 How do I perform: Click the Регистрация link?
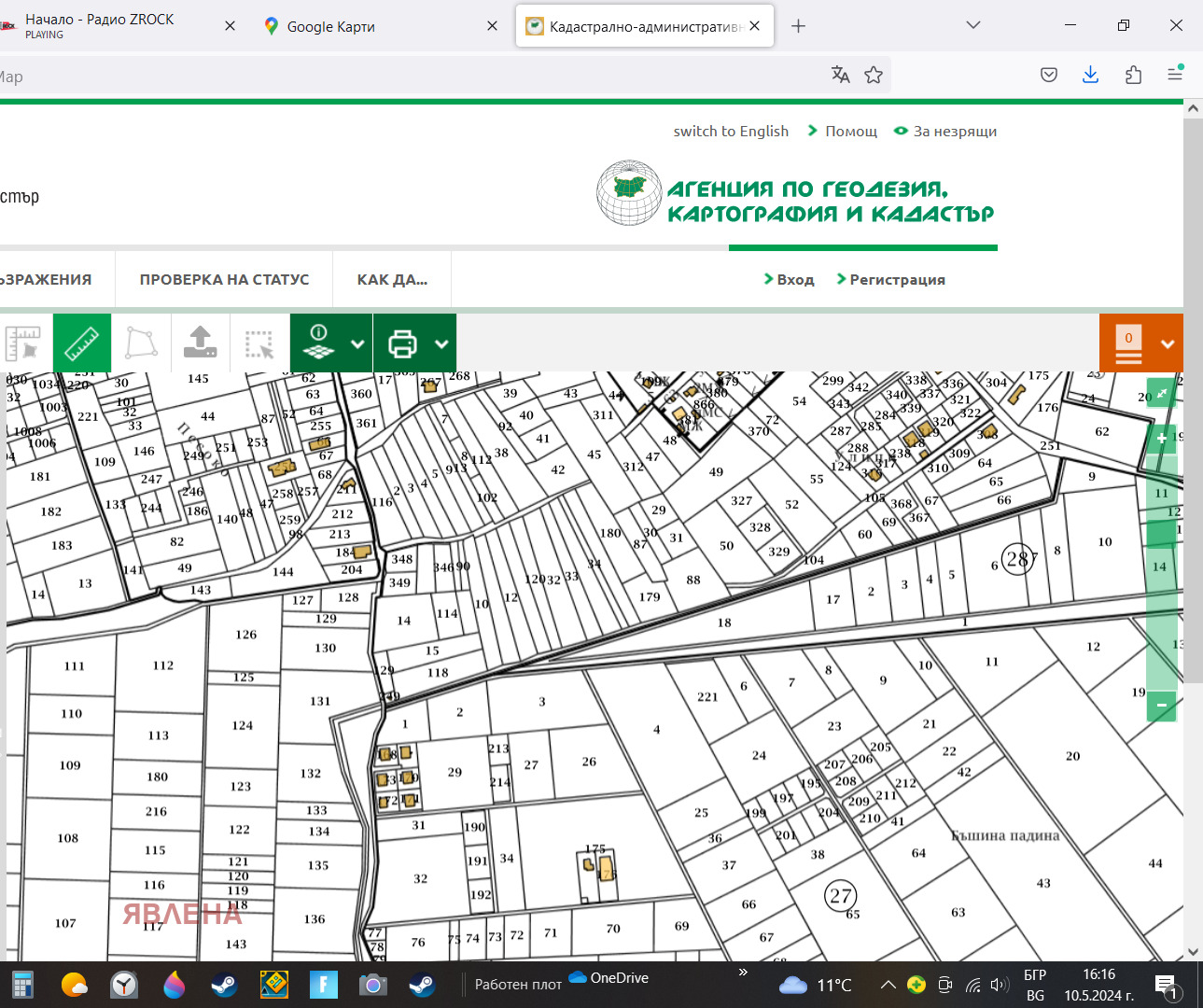pyautogui.click(x=896, y=279)
